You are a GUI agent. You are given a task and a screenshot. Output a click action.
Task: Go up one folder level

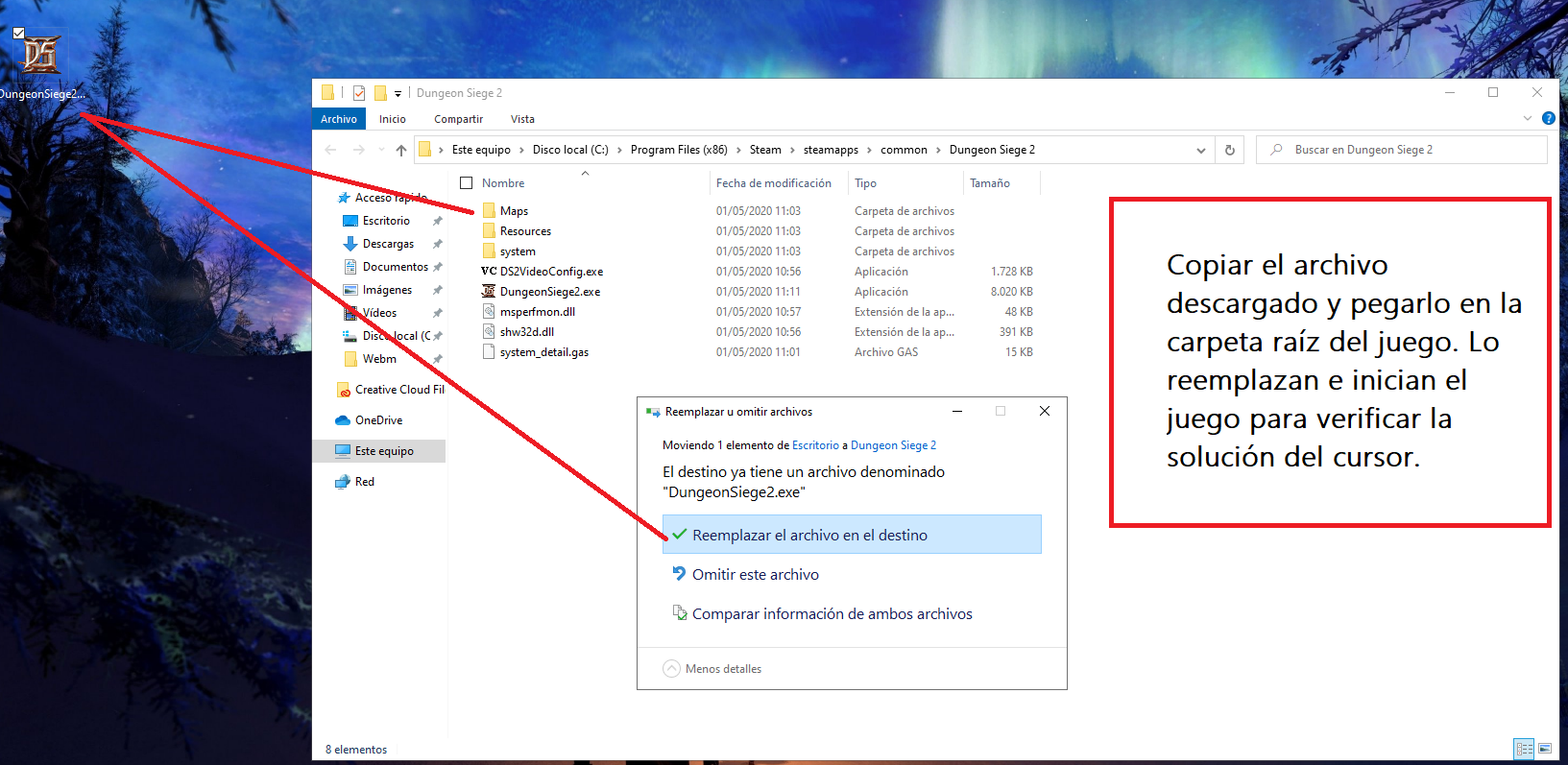tap(401, 150)
